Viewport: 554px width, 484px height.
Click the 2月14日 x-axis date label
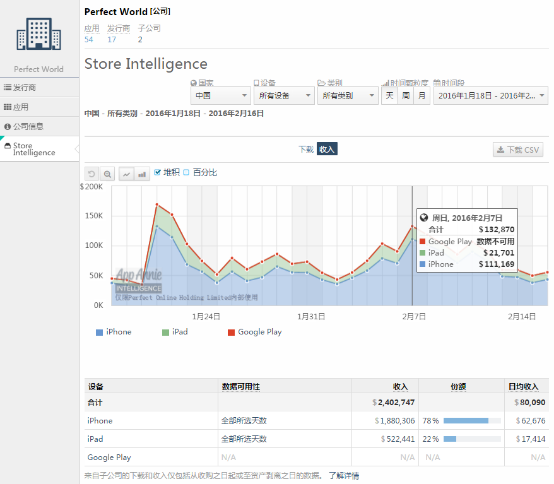pyautogui.click(x=521, y=317)
